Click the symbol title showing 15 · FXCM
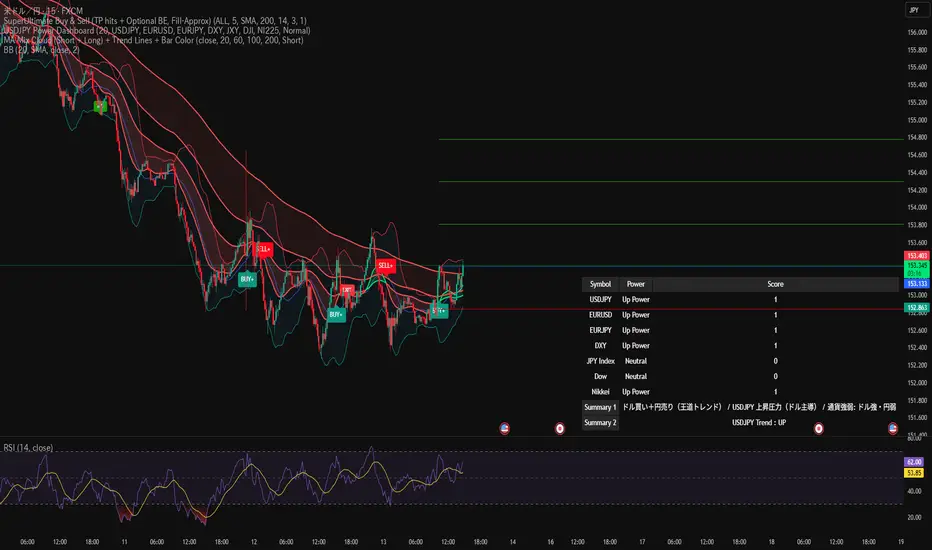 tap(43, 11)
